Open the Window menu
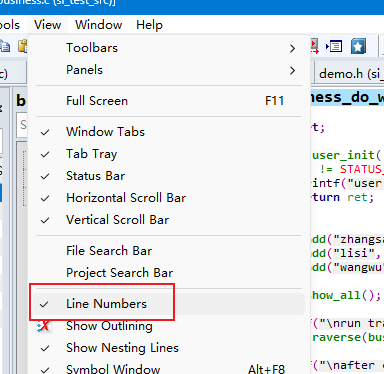384x374 pixels. 99,25
